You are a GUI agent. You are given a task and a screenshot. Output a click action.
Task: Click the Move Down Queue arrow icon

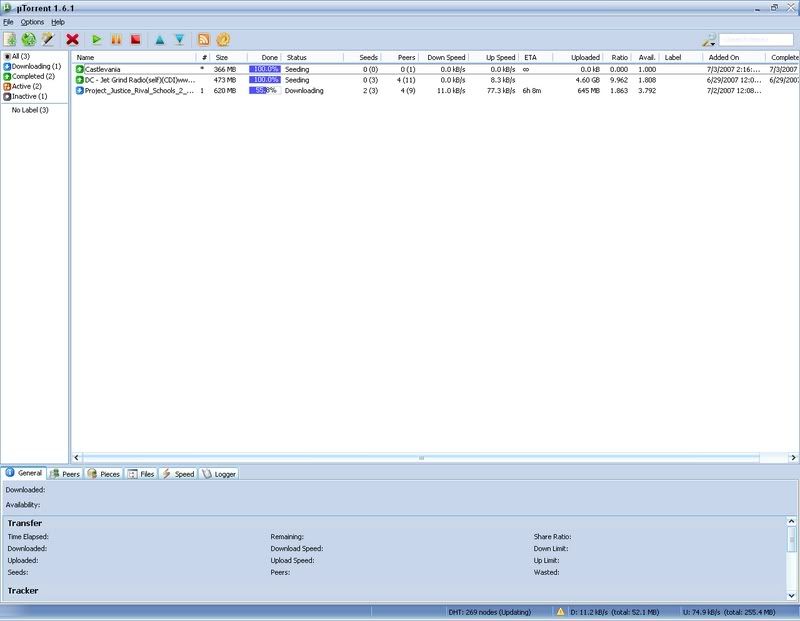click(179, 40)
